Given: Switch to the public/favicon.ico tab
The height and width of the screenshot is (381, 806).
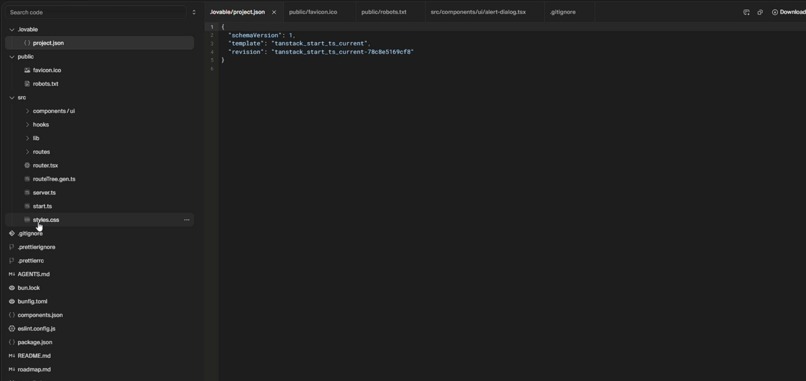Looking at the screenshot, I should pyautogui.click(x=313, y=12).
